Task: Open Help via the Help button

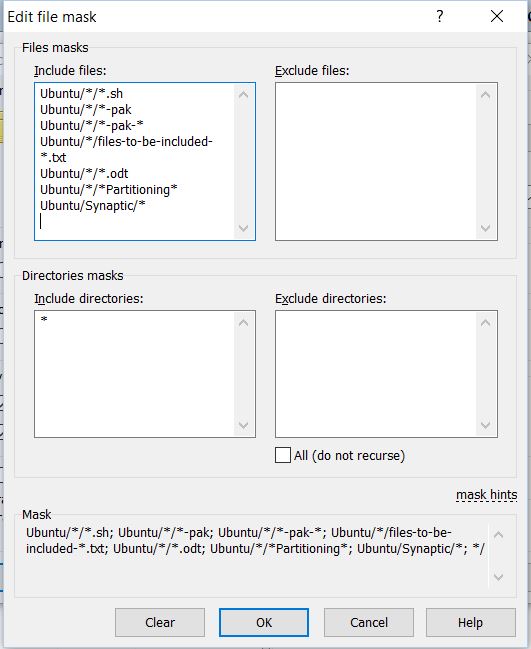Action: click(471, 623)
